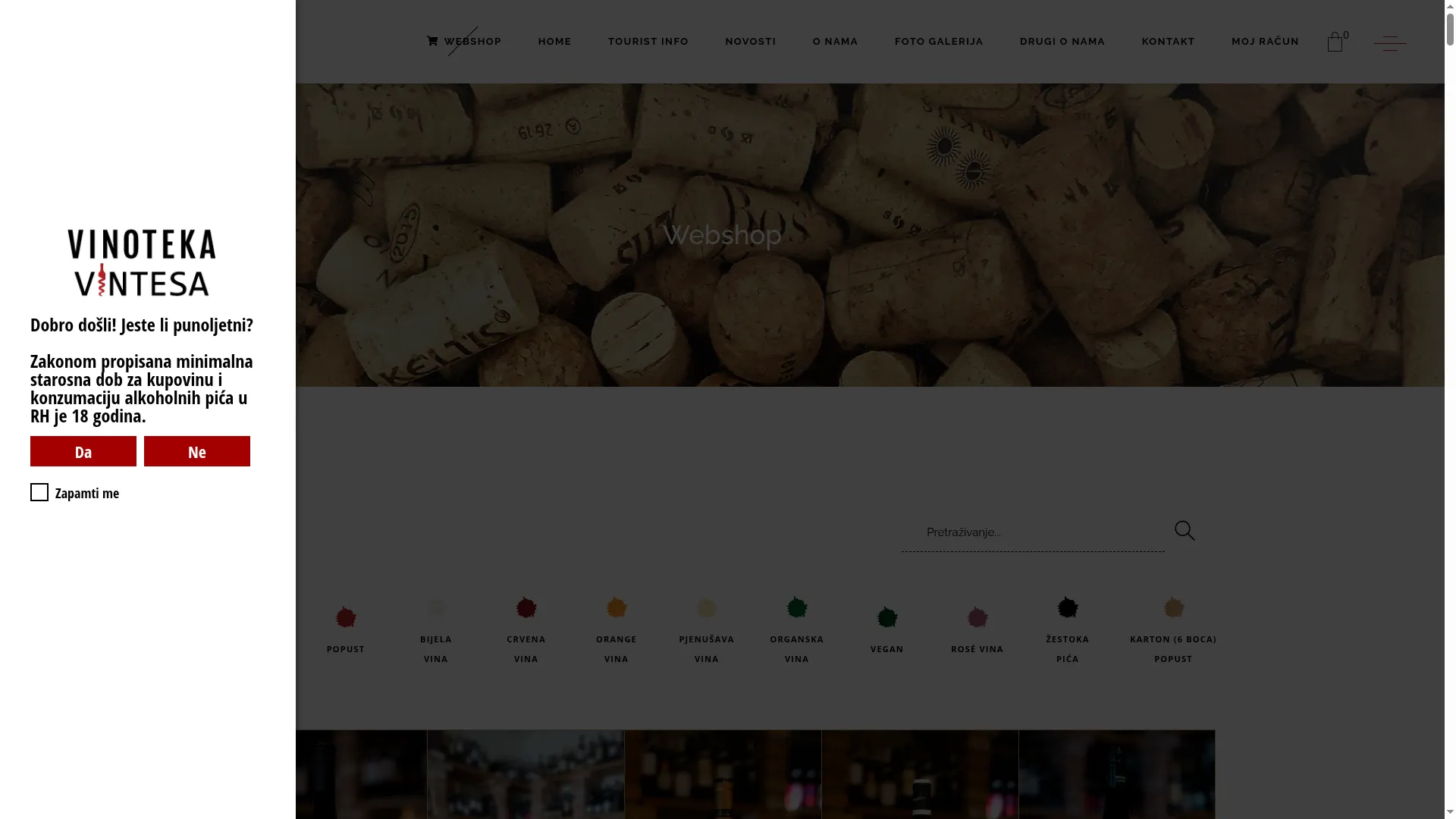Click the Rosé vina category label
The height and width of the screenshot is (819, 1456).
pos(977,649)
